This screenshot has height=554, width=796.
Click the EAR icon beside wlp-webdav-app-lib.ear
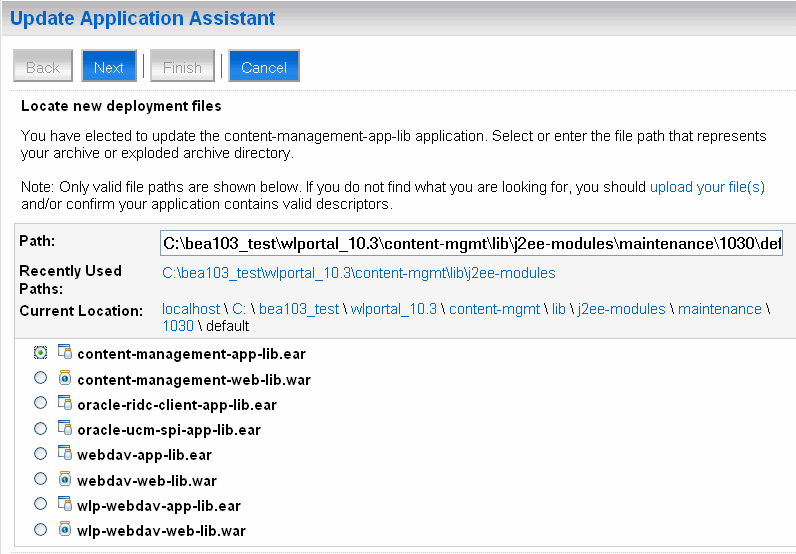64,503
